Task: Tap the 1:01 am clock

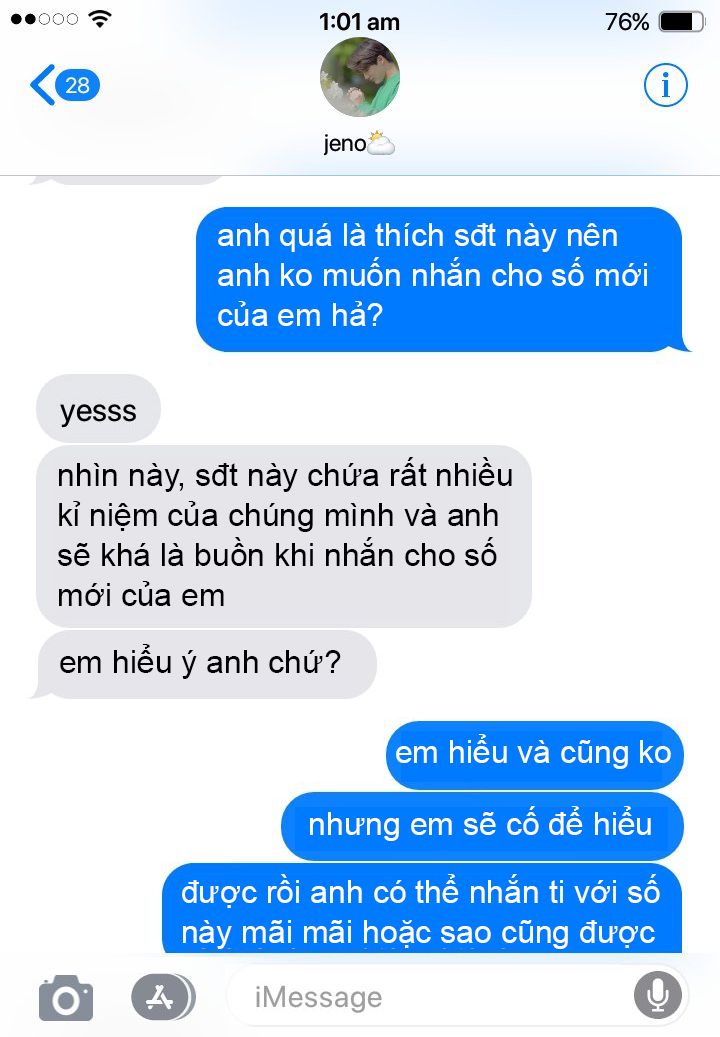Action: tap(359, 22)
